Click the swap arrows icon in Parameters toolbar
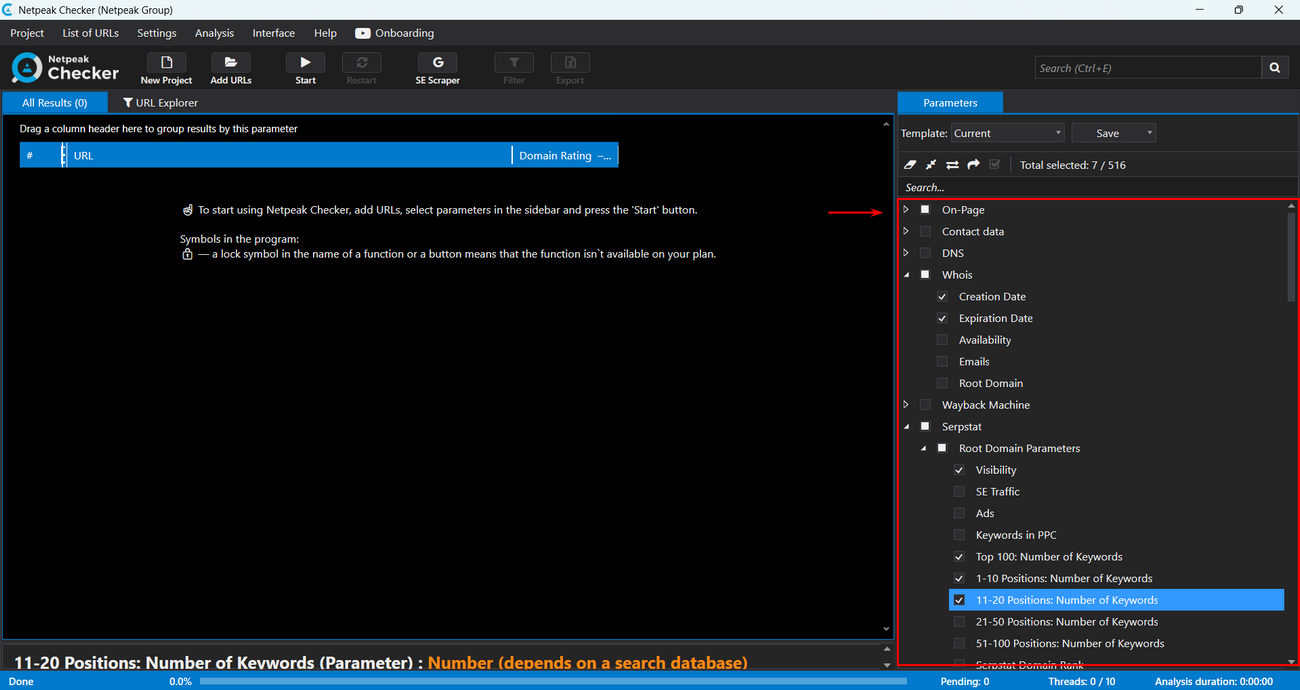1300x690 pixels. [x=952, y=164]
